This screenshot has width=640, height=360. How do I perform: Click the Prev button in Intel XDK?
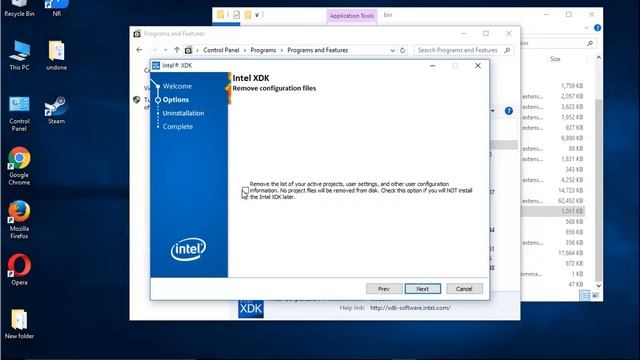point(384,289)
